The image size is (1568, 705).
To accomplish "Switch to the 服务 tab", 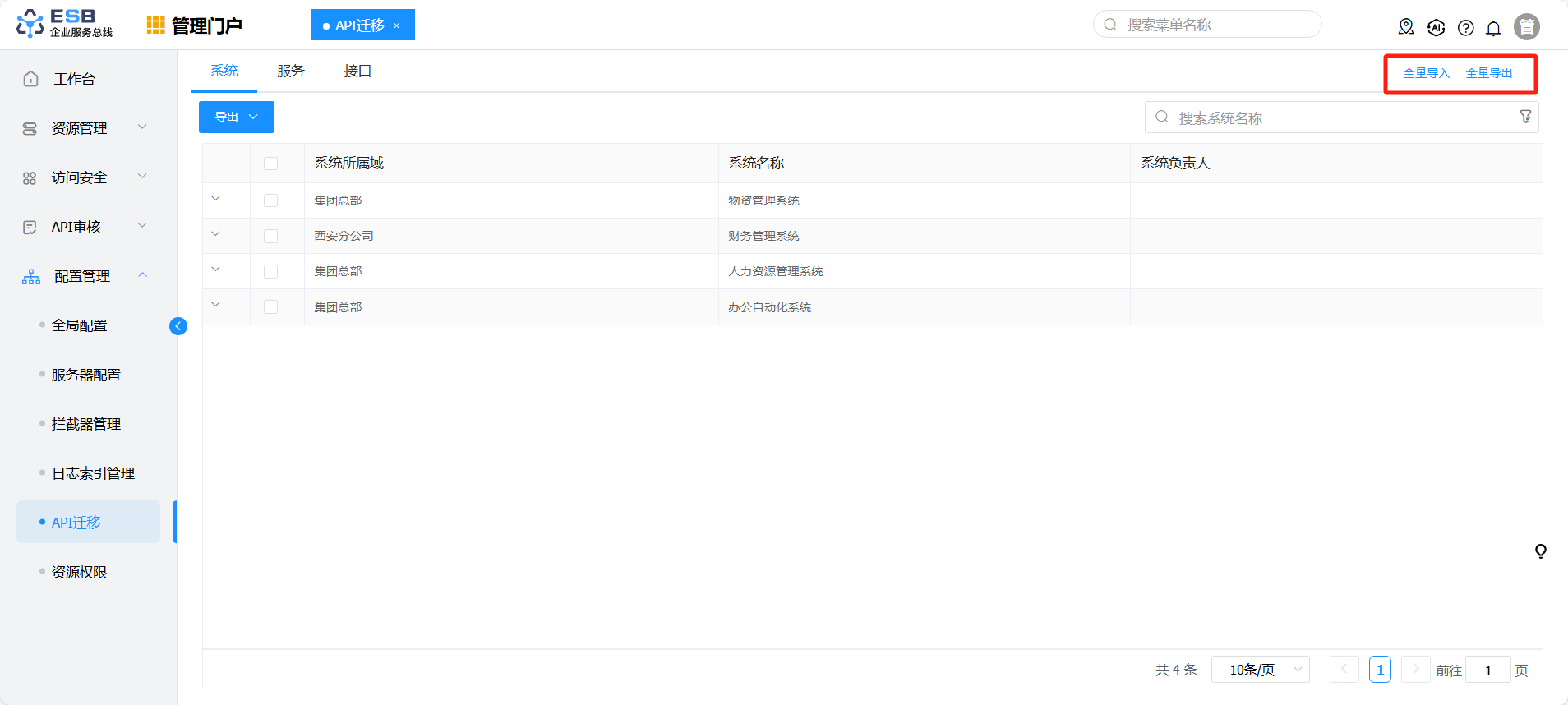I will point(291,71).
